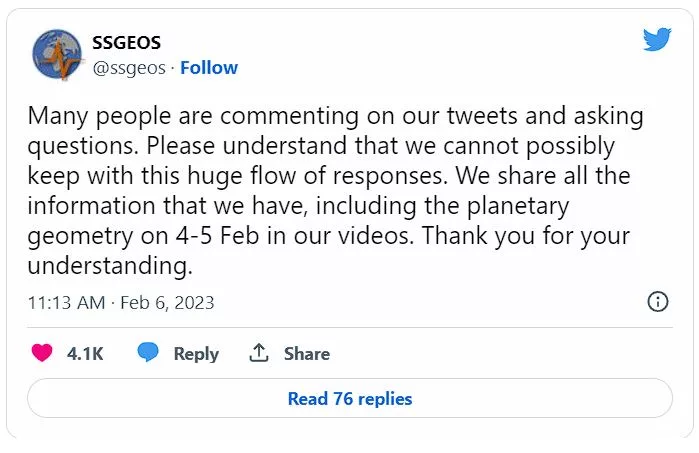Click the phrase "huge flow of responses"
The image size is (699, 453).
coord(317,176)
